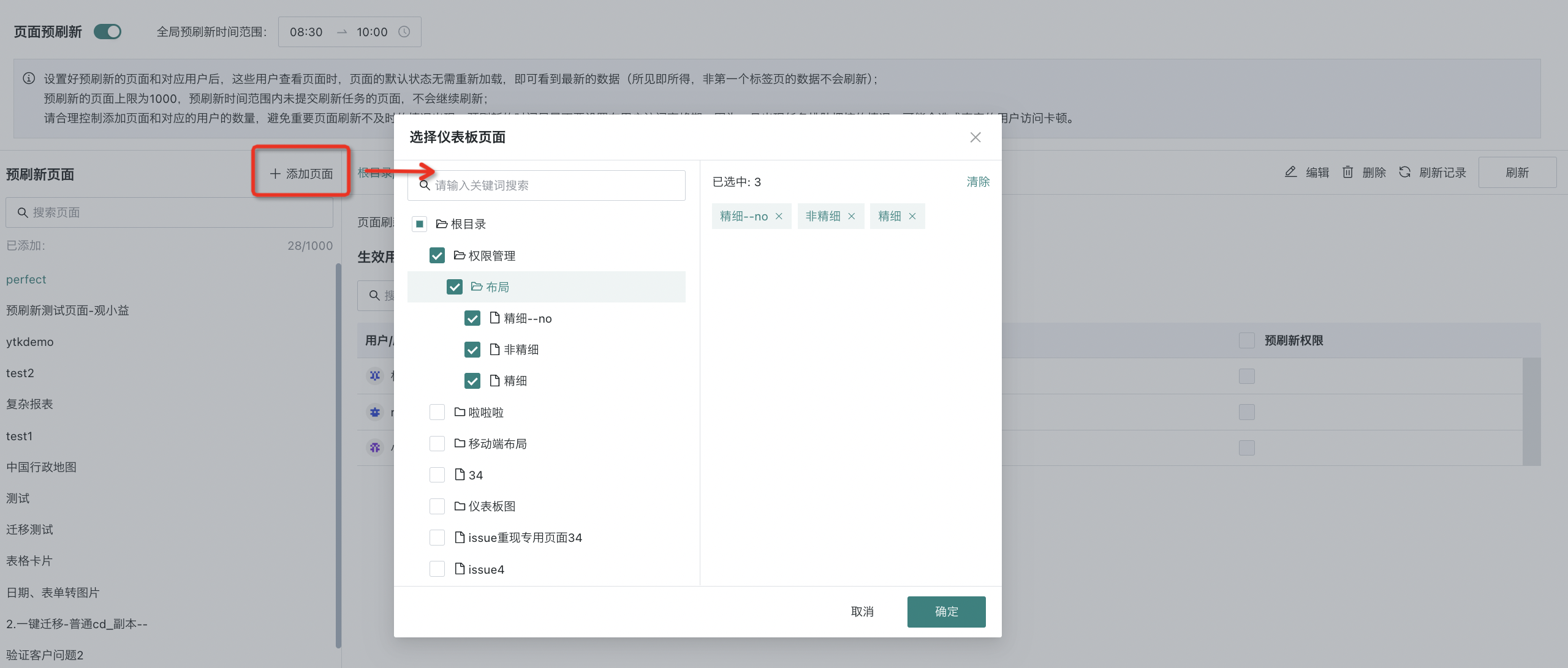This screenshot has height=668, width=1568.
Task: Collapse the 权限管理 folder row
Action: pos(546,255)
